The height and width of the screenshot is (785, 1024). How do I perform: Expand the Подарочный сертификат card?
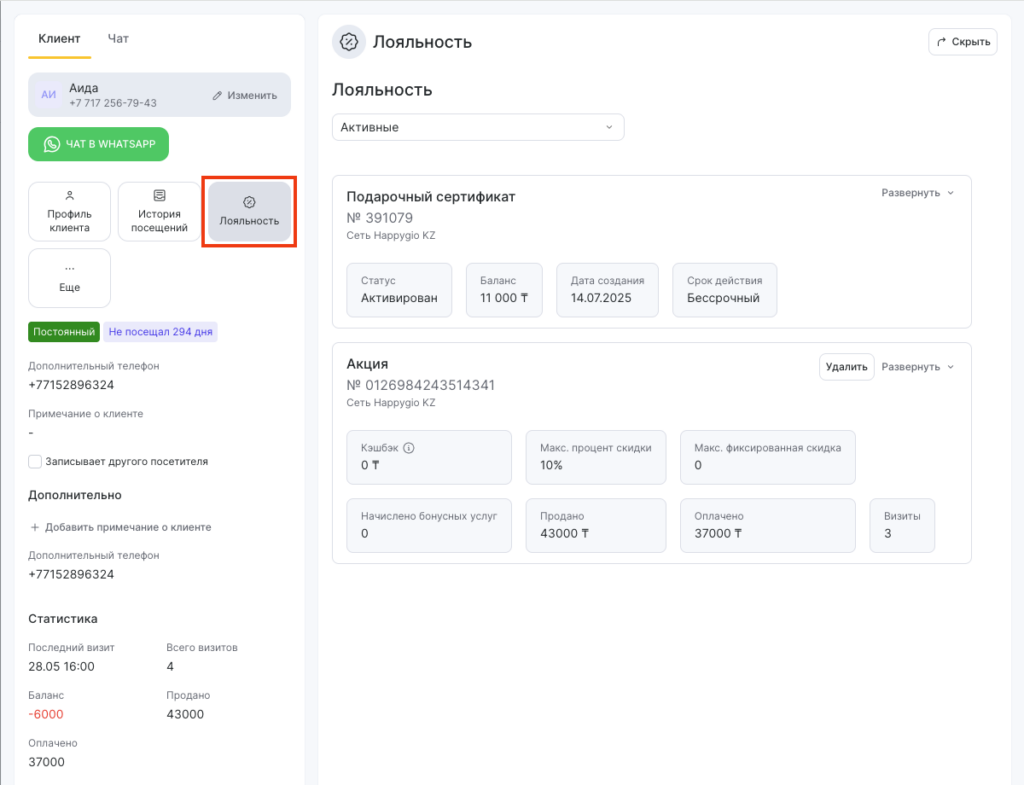point(917,193)
